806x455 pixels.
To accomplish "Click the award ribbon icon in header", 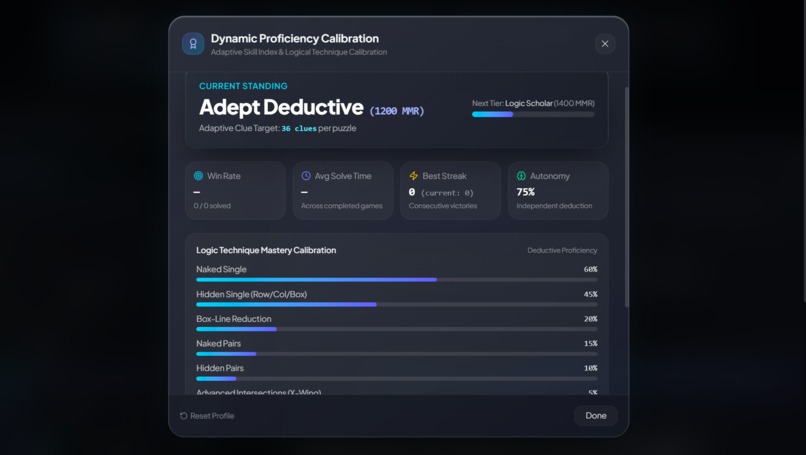I will tap(193, 44).
